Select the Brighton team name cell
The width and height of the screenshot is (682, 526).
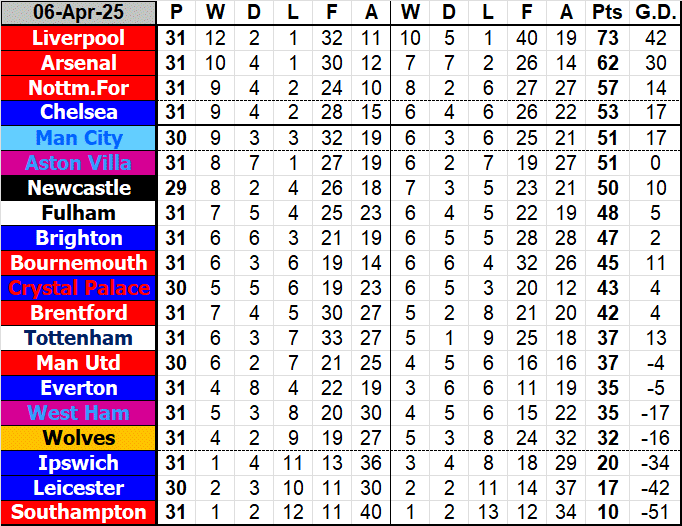coord(79,238)
